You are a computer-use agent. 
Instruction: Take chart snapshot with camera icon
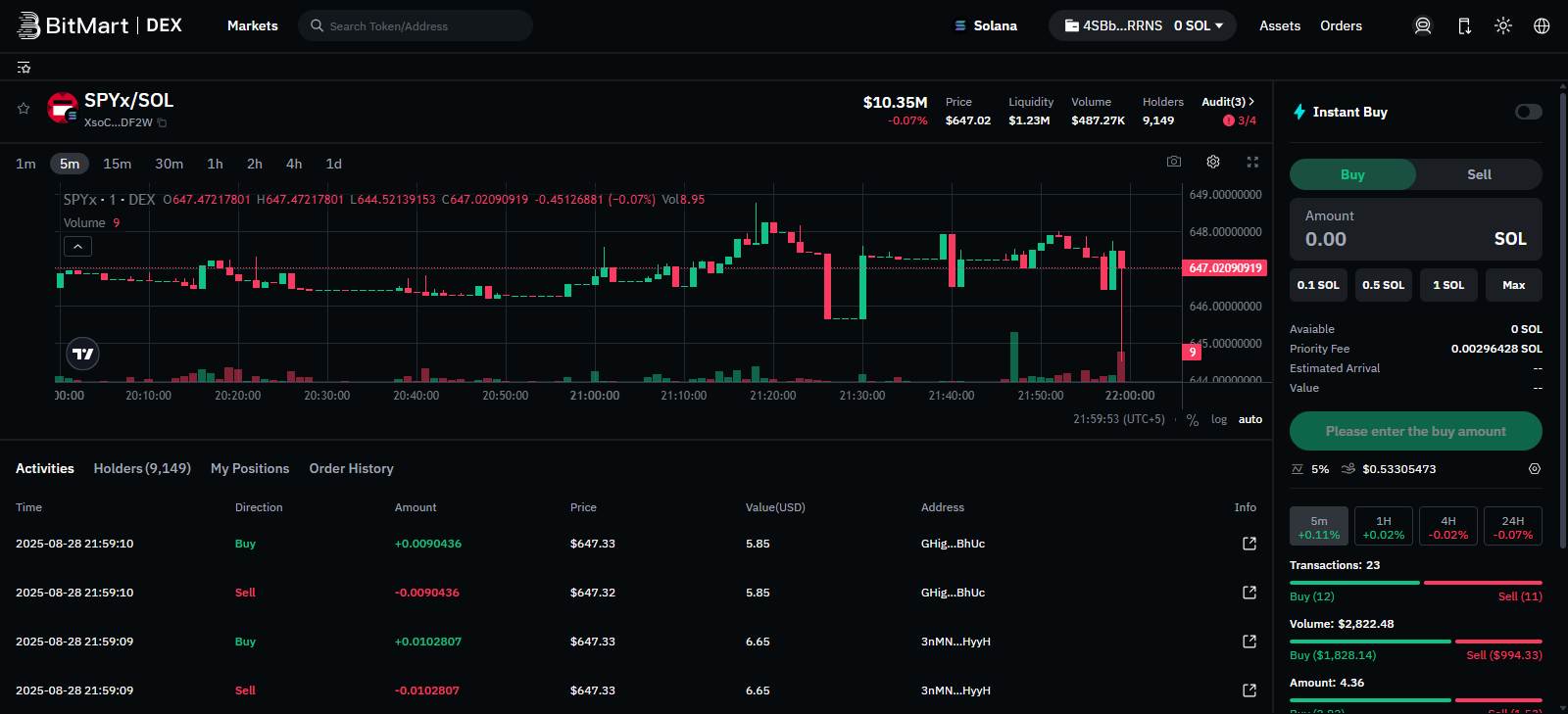tap(1174, 162)
